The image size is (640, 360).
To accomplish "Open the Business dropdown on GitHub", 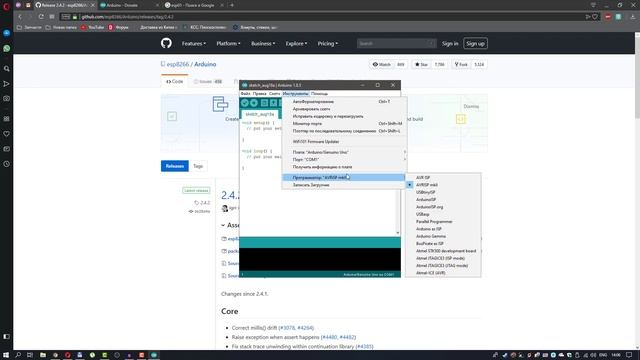I will pos(263,43).
